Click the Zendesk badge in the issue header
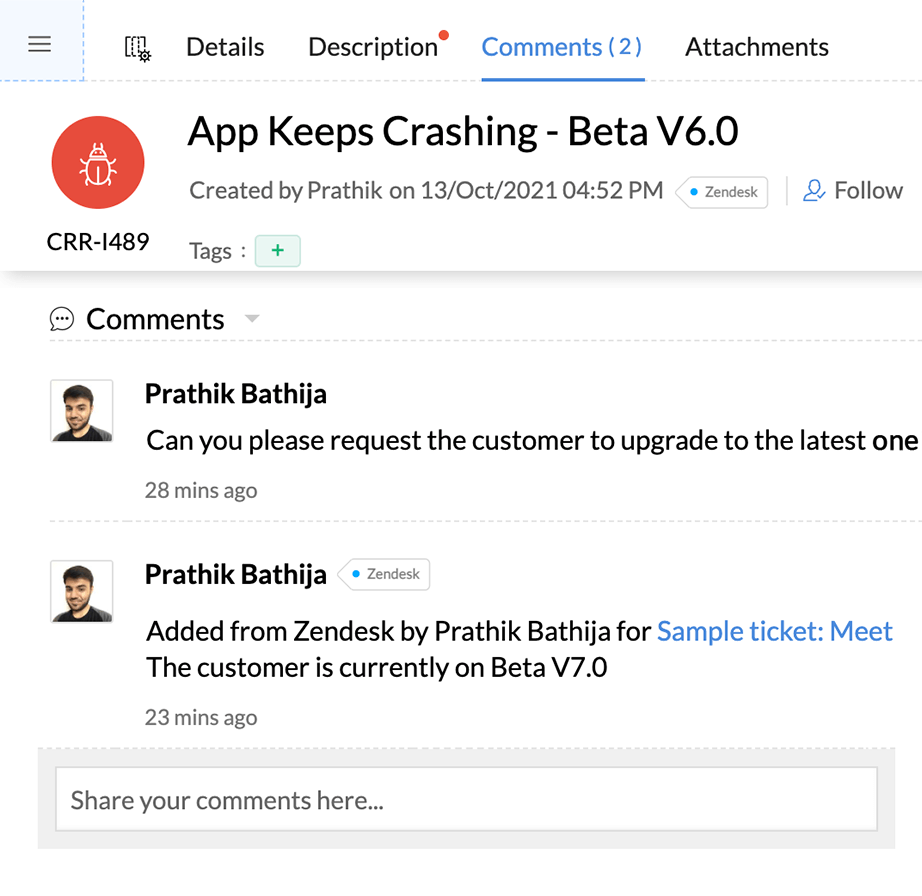The height and width of the screenshot is (896, 922). pyautogui.click(x=722, y=192)
